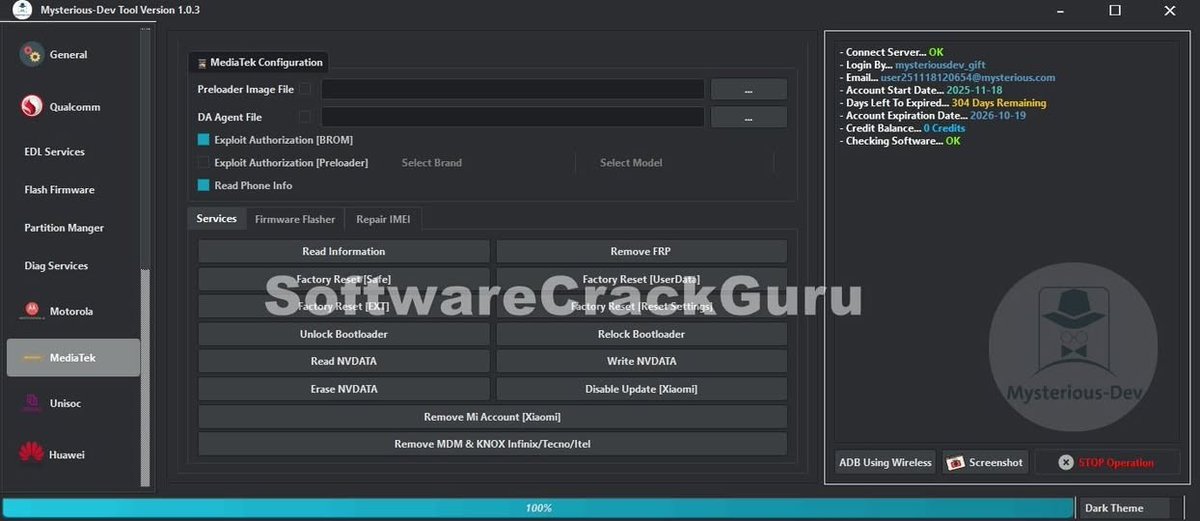Click Remove Mi Account [Xiaomi] button

492,416
